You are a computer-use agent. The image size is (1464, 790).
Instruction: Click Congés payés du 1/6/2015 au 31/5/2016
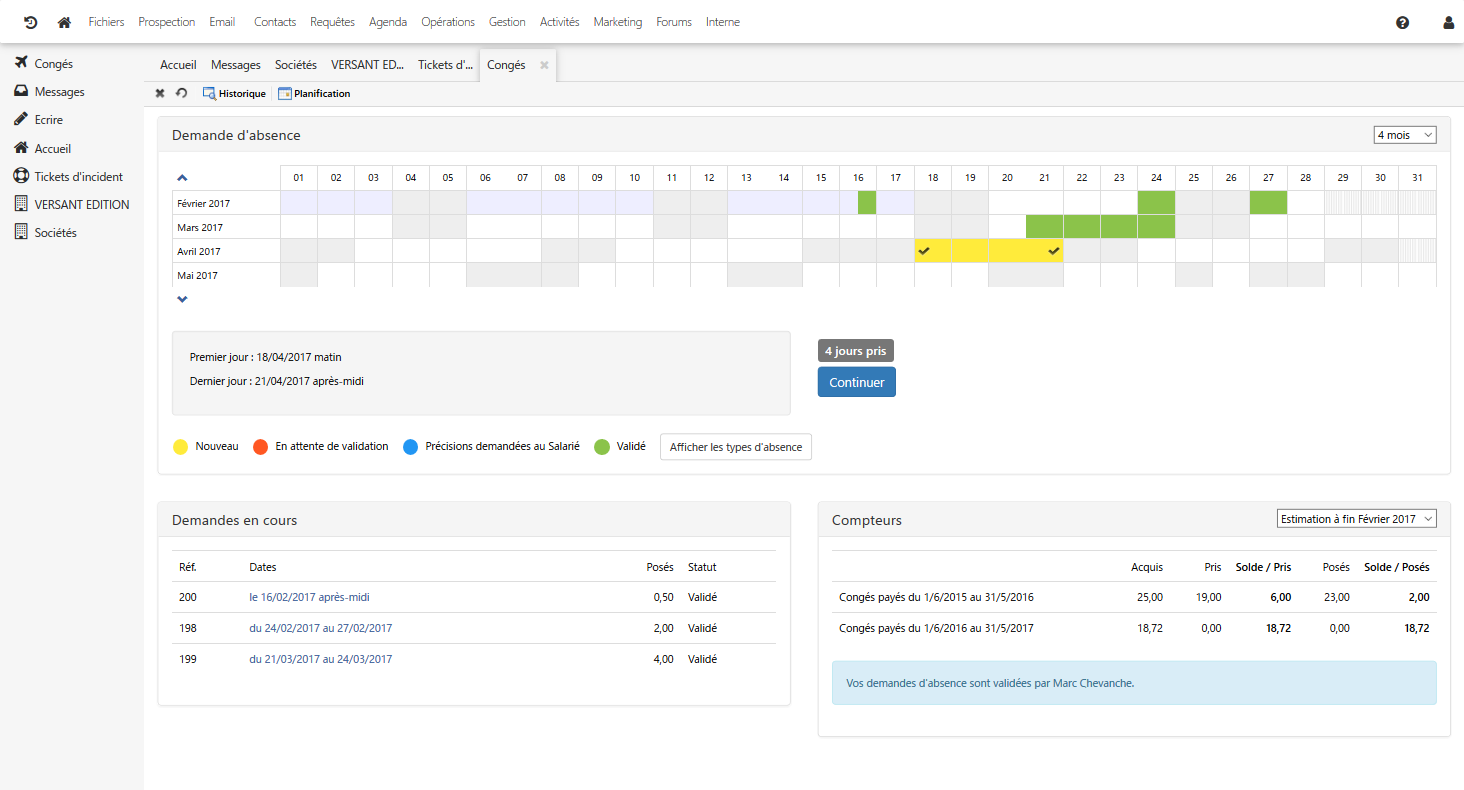[x=937, y=597]
